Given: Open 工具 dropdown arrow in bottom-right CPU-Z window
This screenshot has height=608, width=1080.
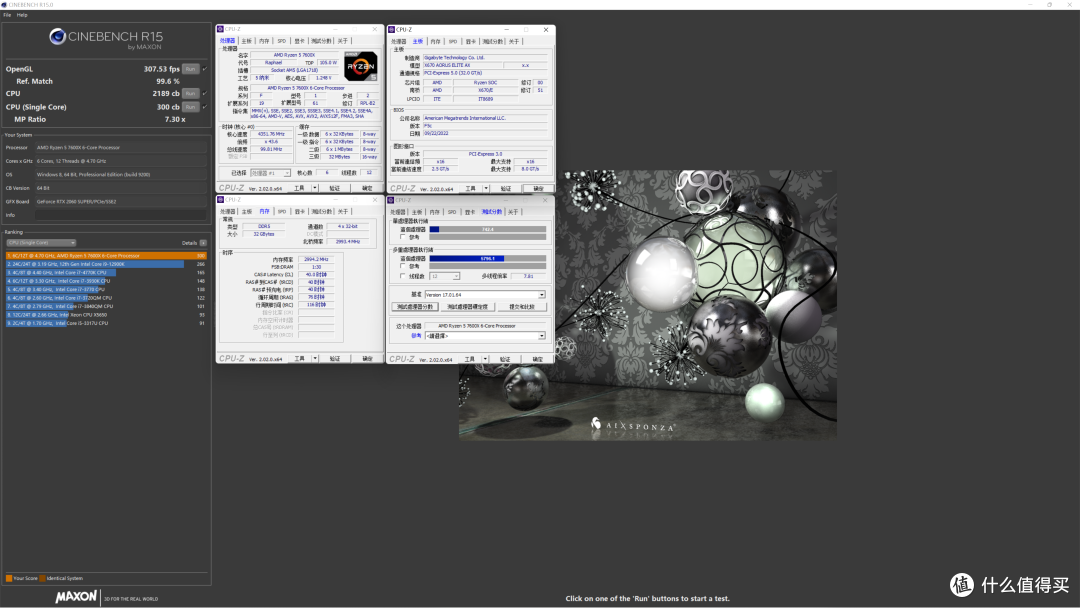Looking at the screenshot, I should coord(486,359).
